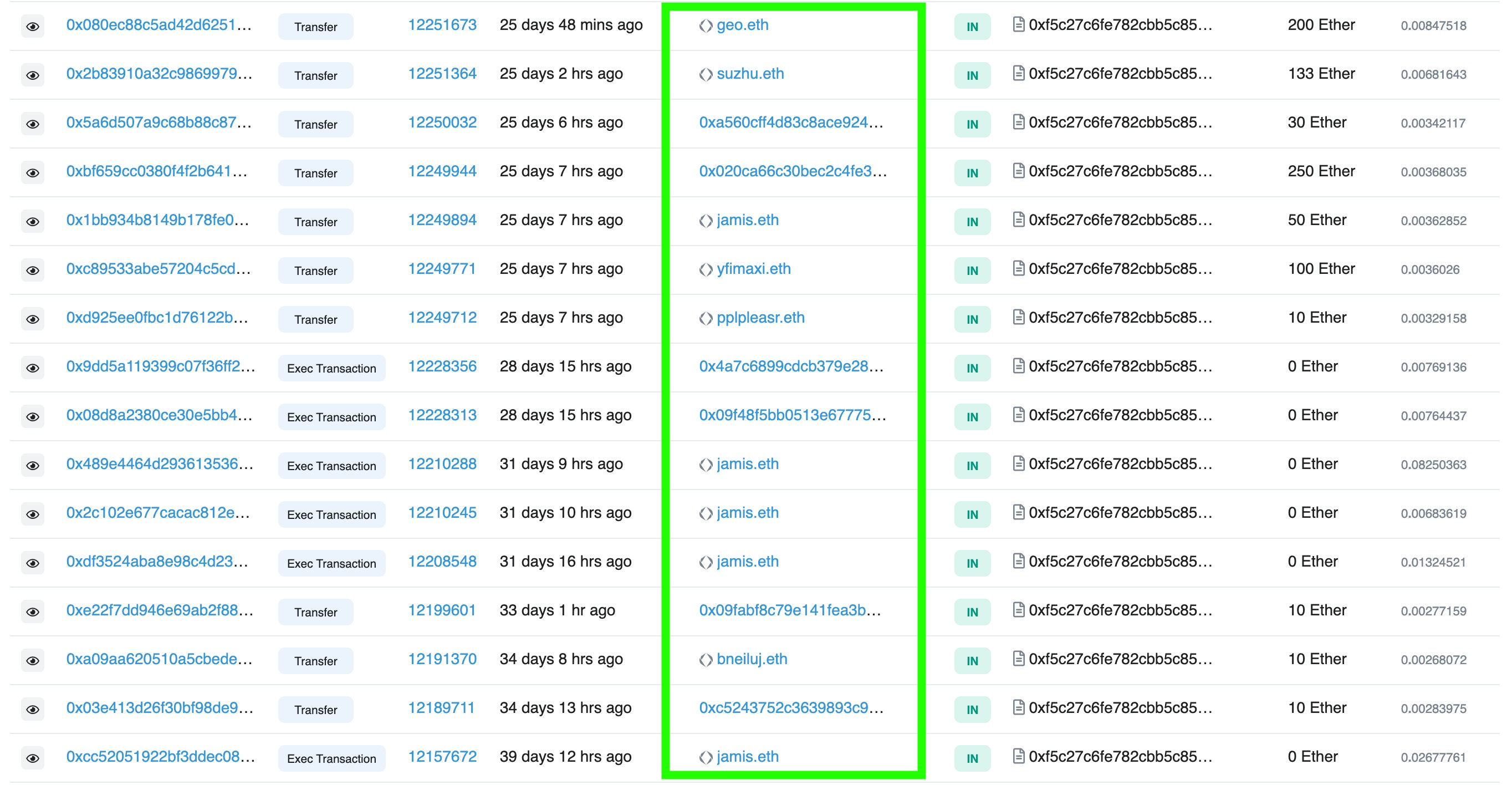This screenshot has height=785, width=1512.
Task: Click the Transfer method badge on the suzhu.eth row
Action: pyautogui.click(x=315, y=75)
